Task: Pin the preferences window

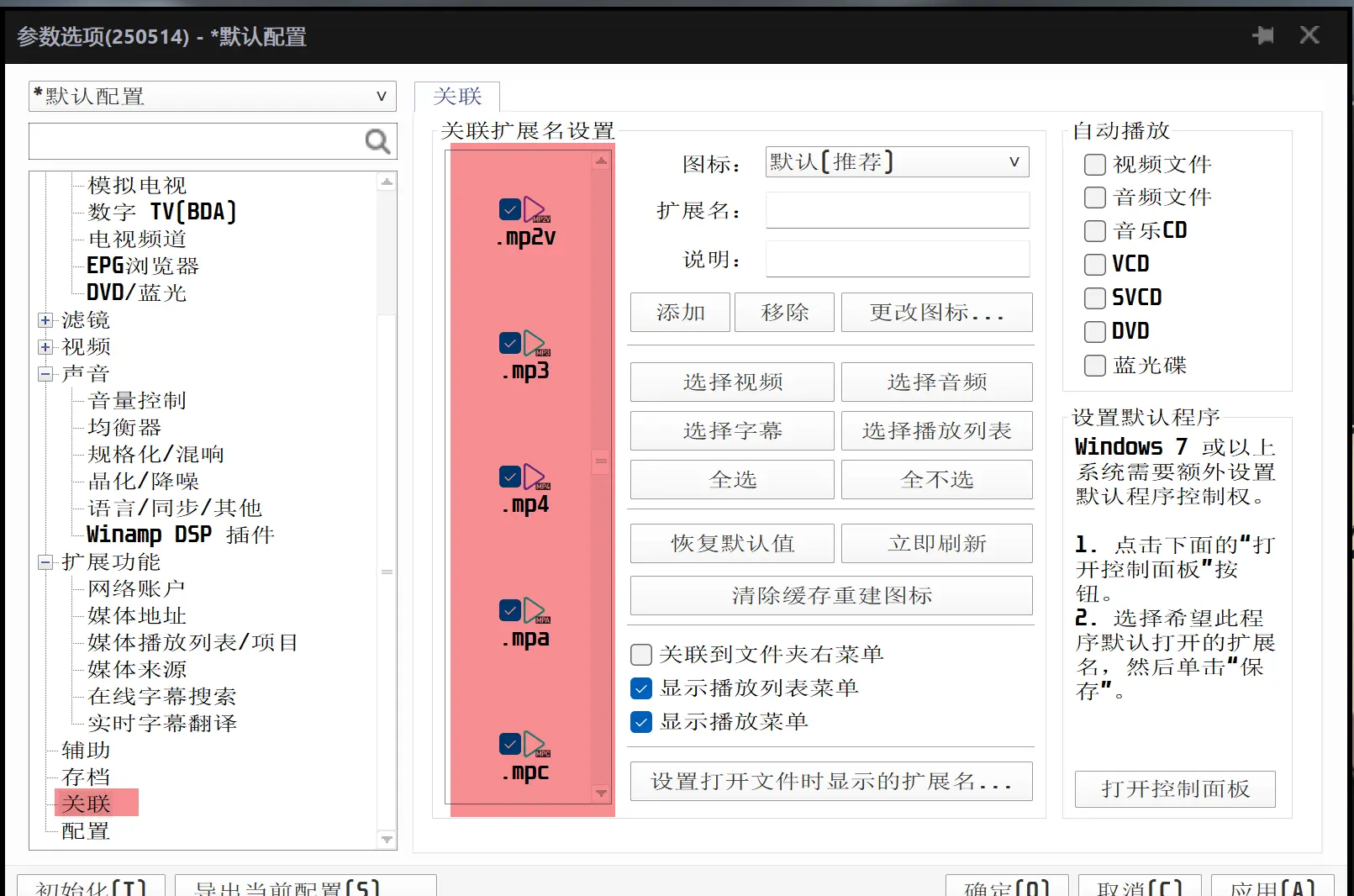Action: 1263,35
